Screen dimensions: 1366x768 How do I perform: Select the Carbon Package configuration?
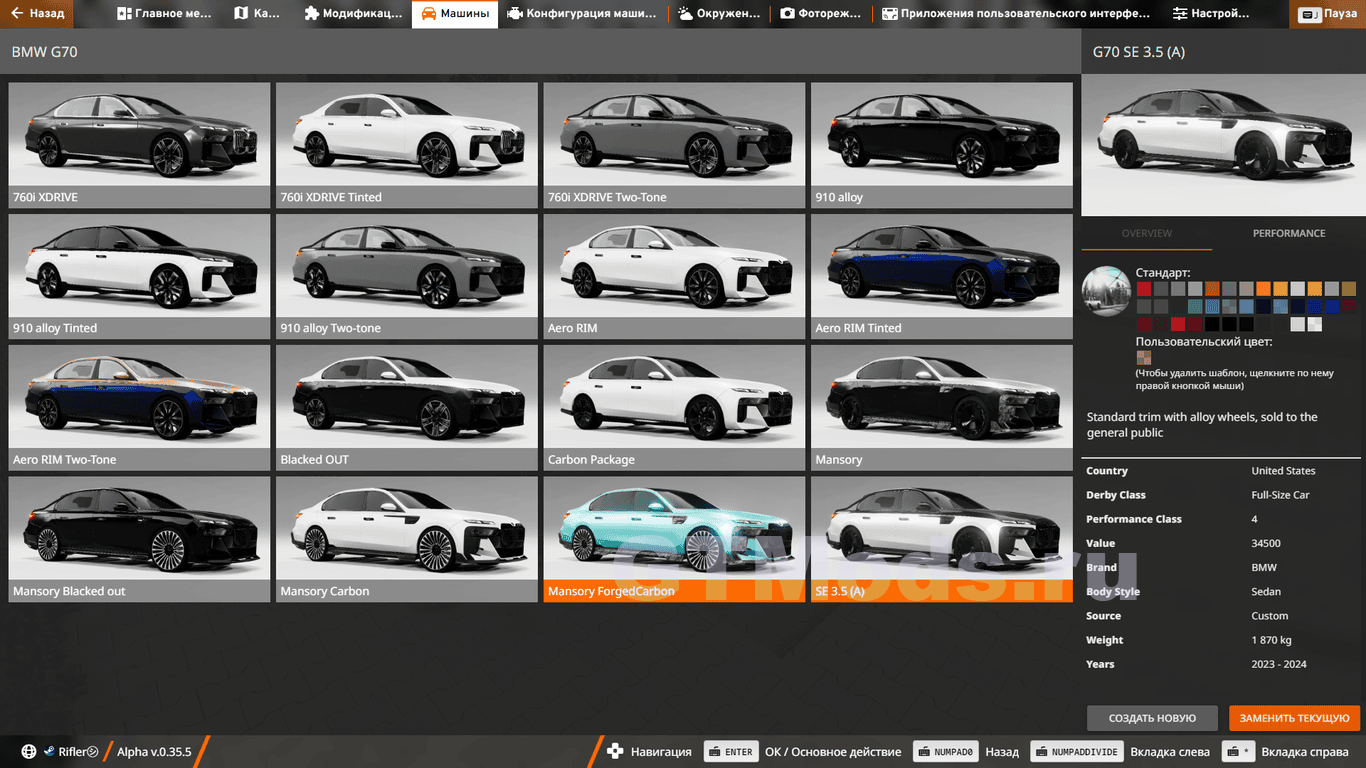[674, 407]
